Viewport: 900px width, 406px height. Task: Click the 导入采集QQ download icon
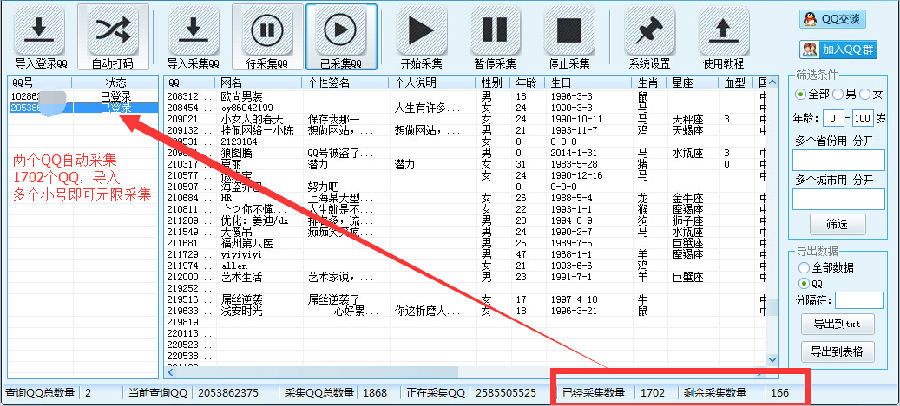click(193, 31)
